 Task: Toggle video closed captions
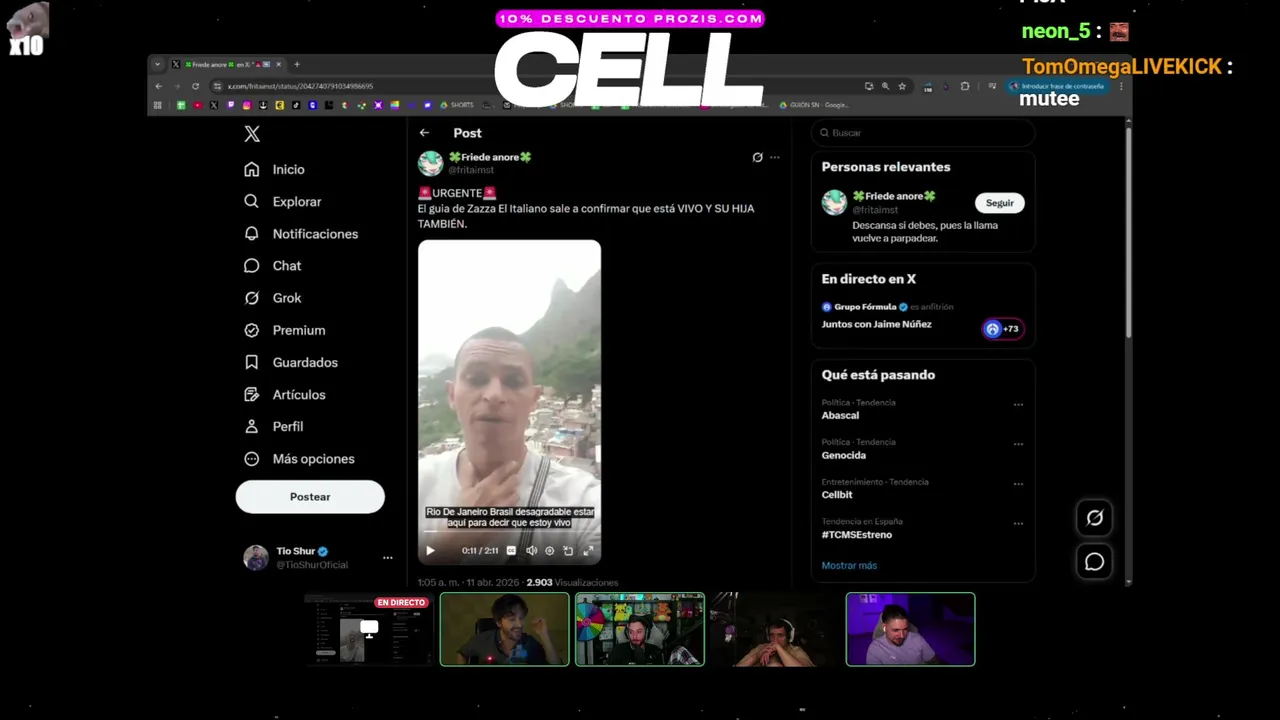[511, 550]
